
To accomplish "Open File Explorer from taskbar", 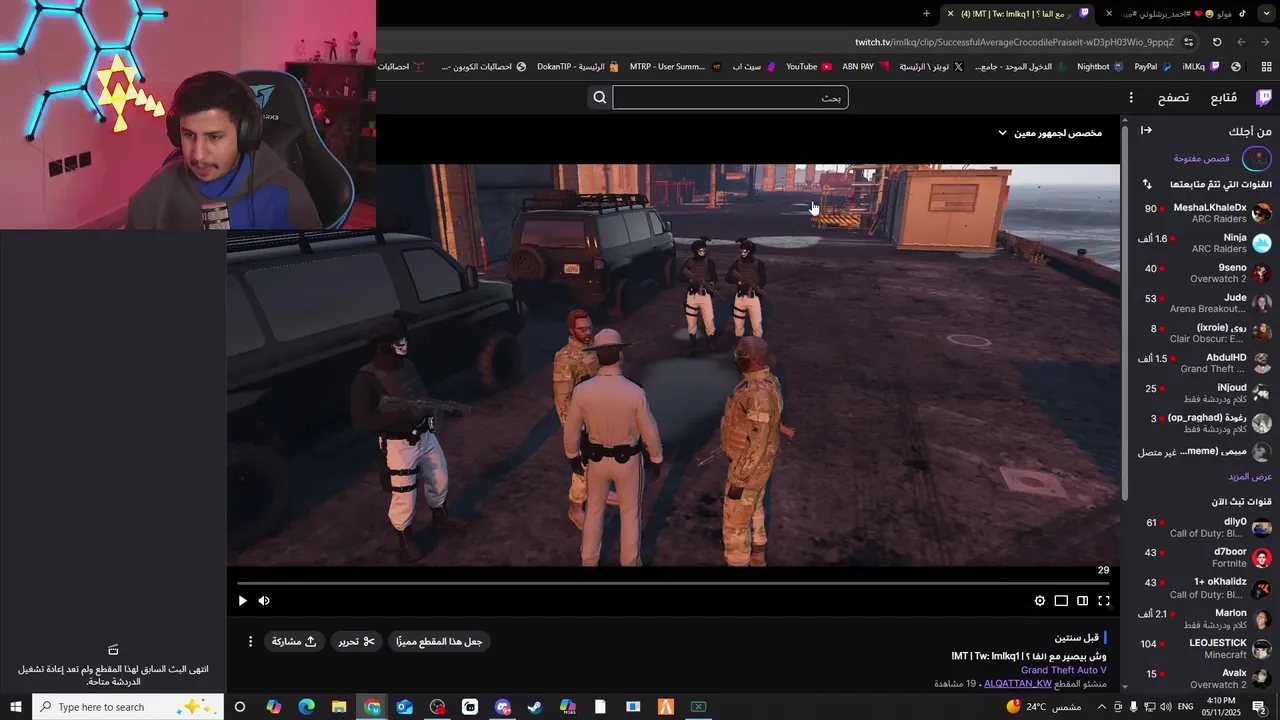I will [339, 707].
